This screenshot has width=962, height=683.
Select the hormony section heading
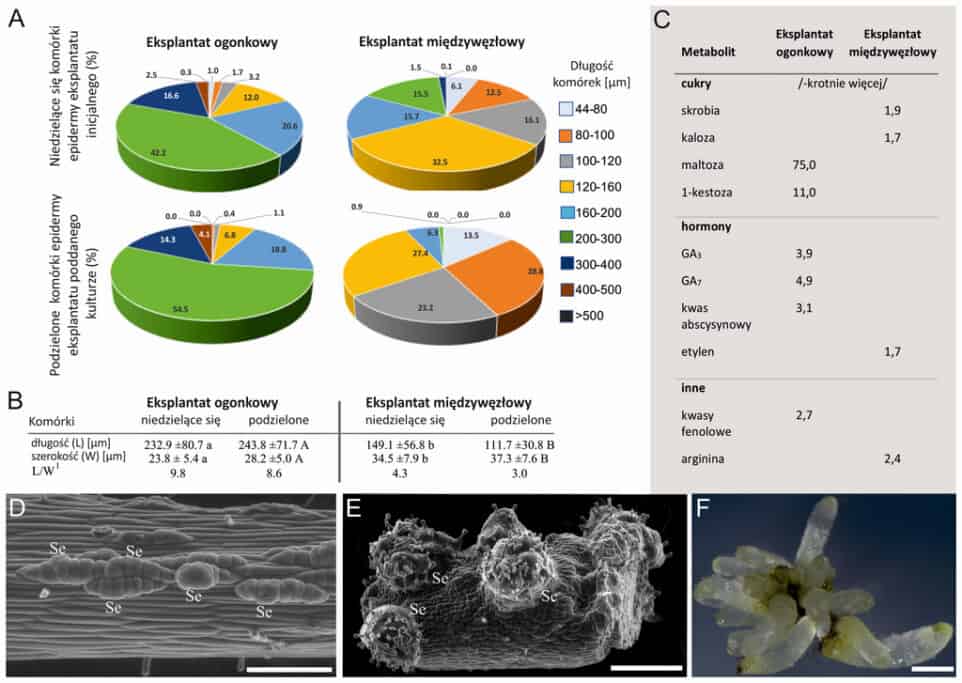pyautogui.click(x=706, y=226)
